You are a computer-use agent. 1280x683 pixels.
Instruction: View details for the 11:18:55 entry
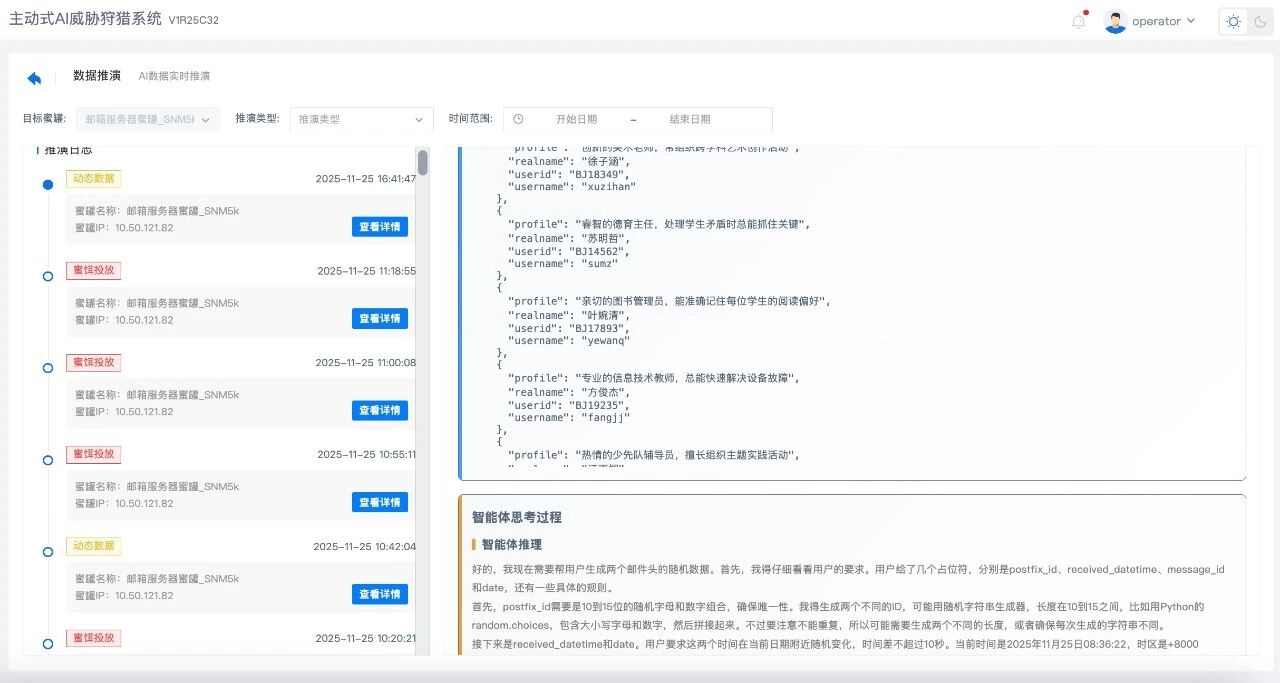click(x=379, y=318)
